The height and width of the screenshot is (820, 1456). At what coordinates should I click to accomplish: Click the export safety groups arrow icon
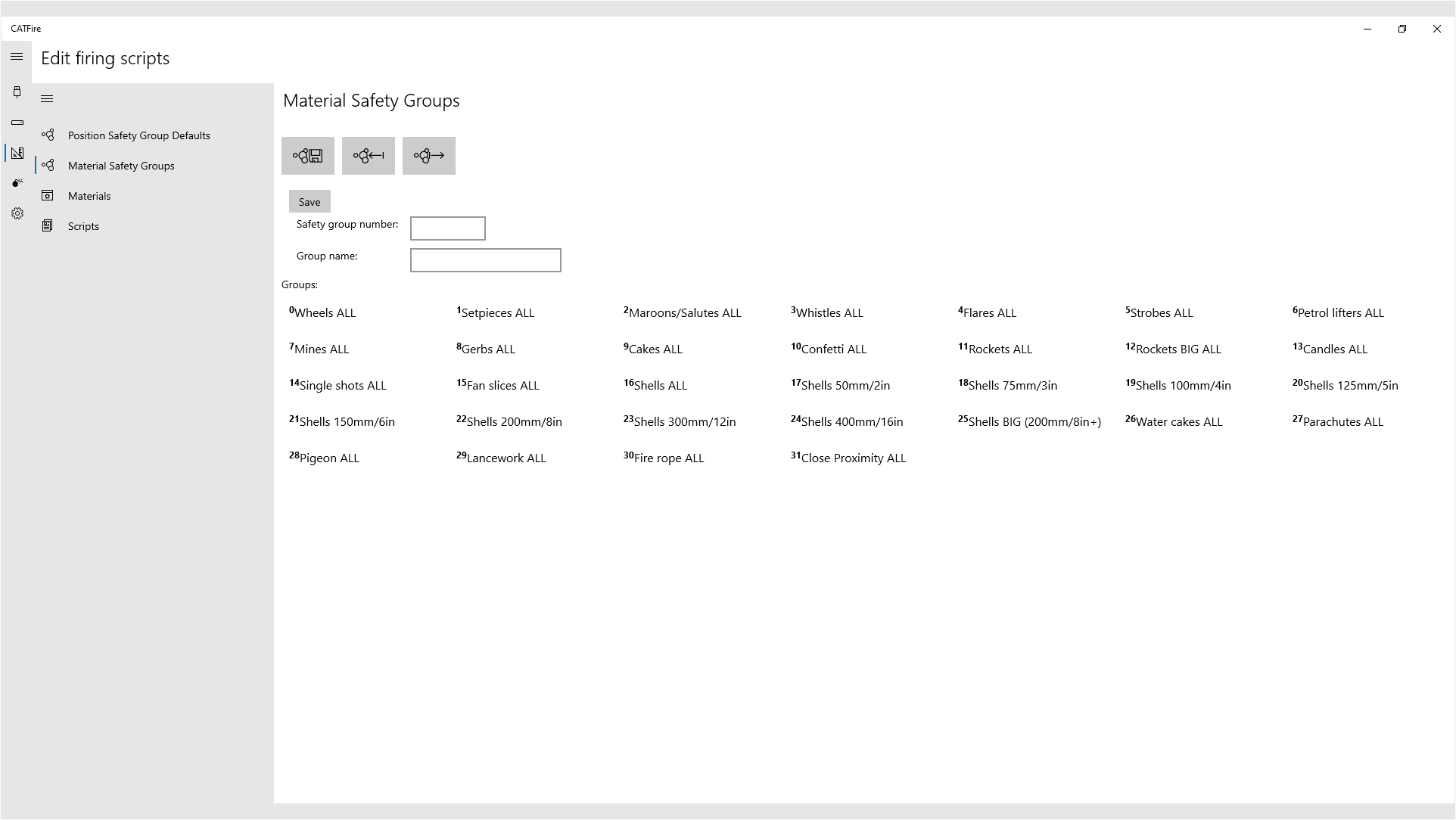click(429, 156)
